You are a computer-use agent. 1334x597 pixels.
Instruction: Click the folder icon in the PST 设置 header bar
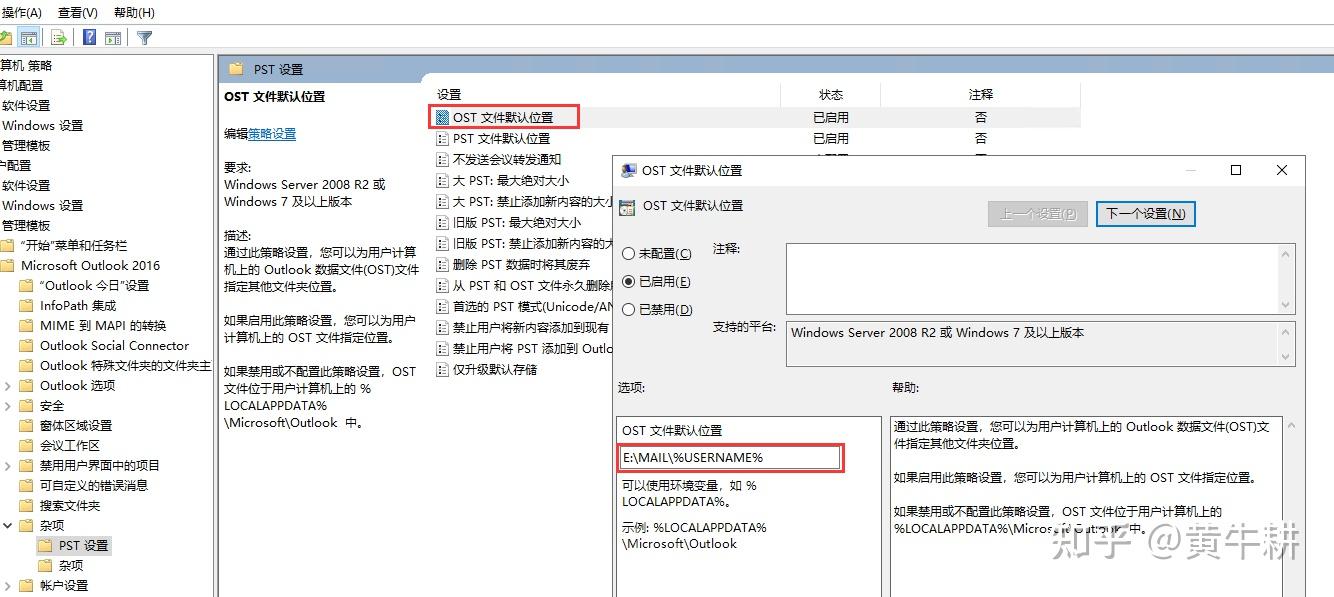[236, 69]
